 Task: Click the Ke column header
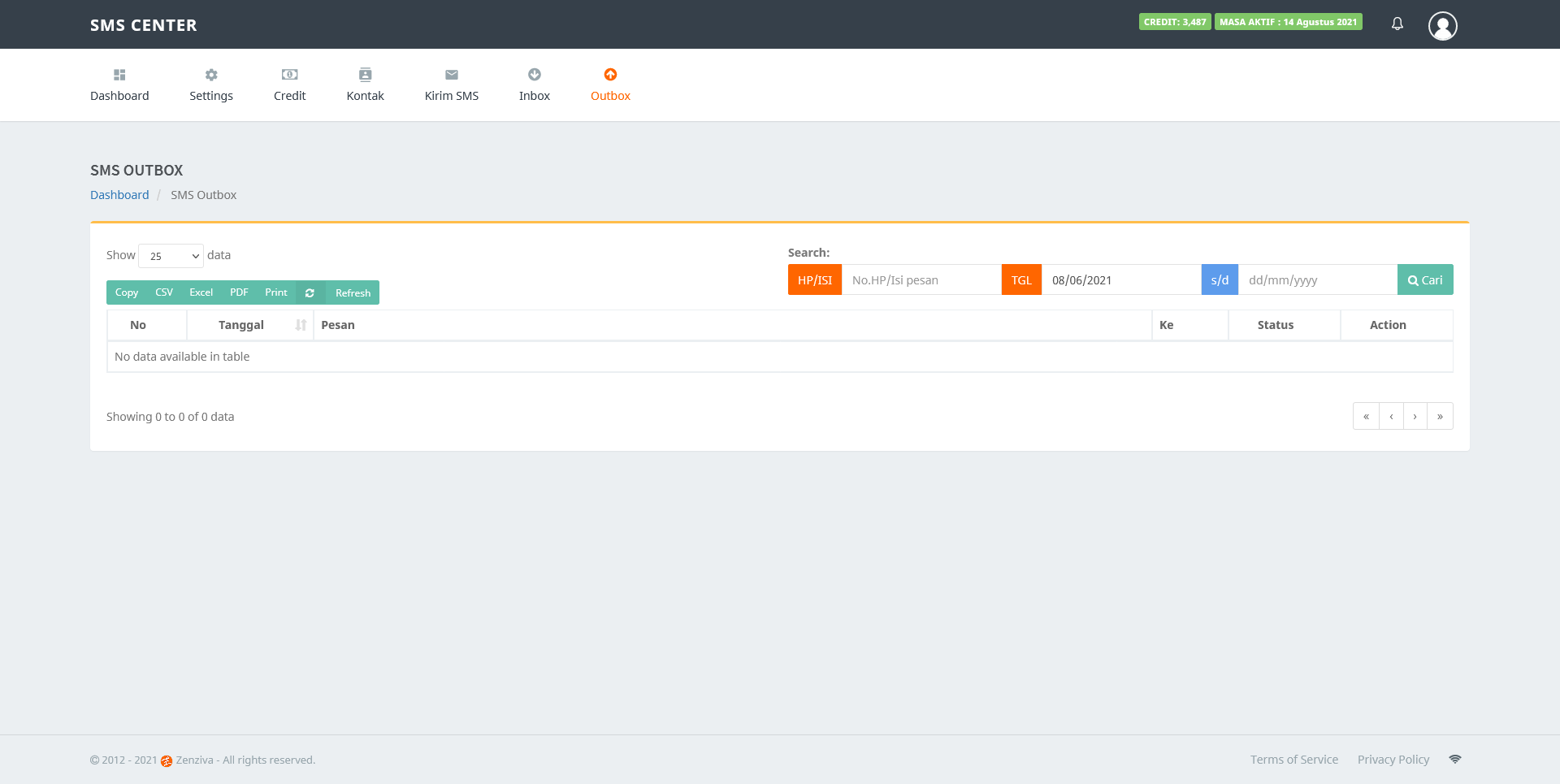click(1190, 325)
